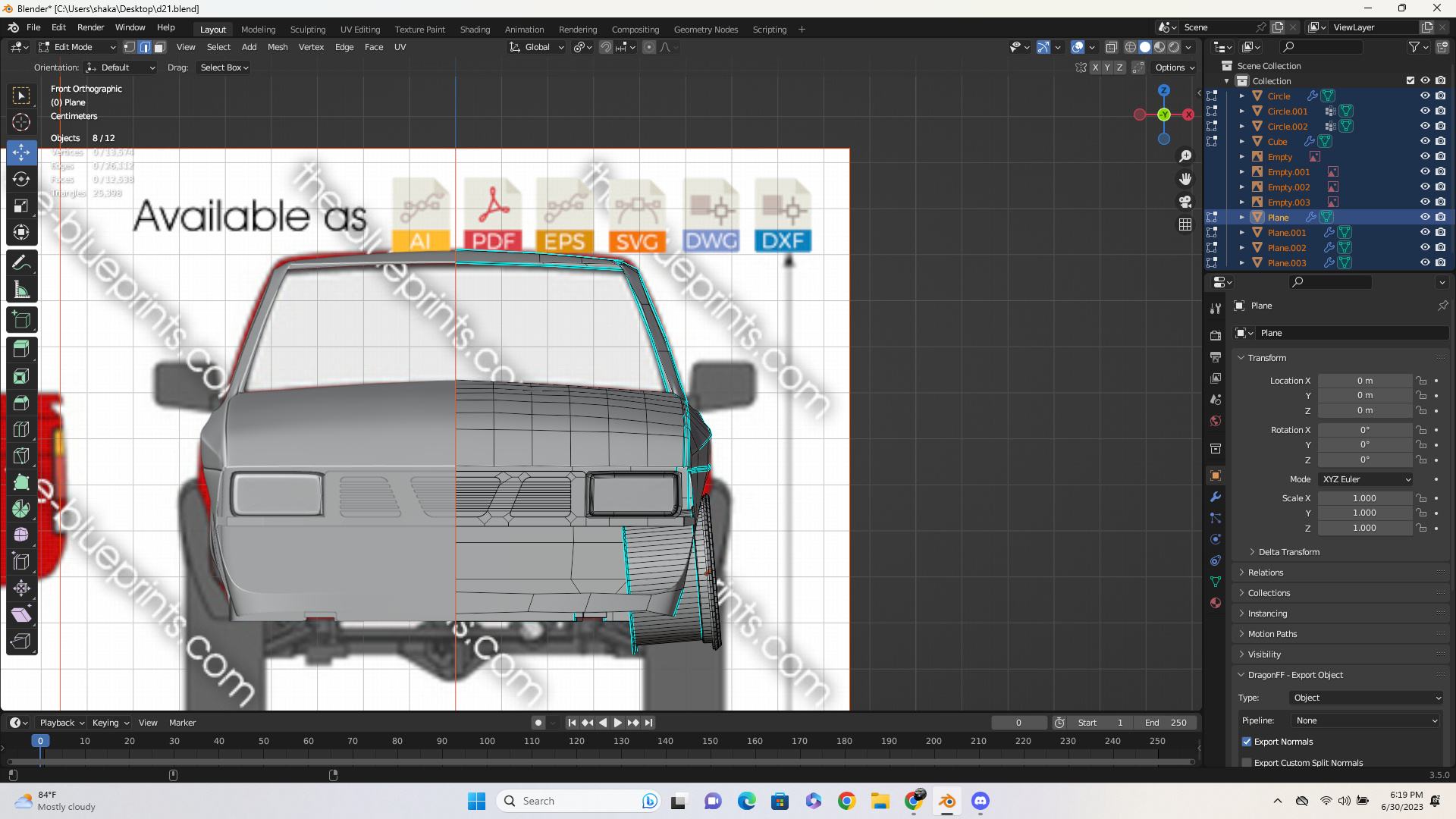Viewport: 1456px width, 819px height.
Task: Open the Modifier wrench properties tab
Action: coord(1216,497)
